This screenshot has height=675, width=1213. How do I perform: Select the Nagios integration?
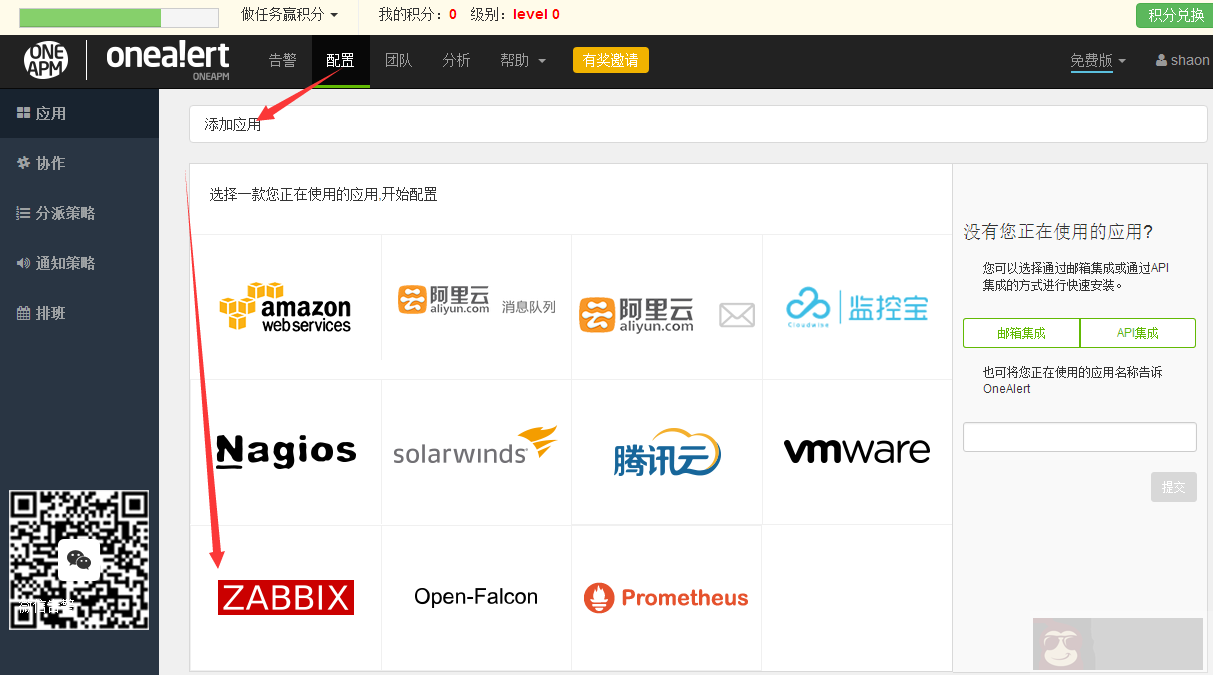click(x=285, y=451)
